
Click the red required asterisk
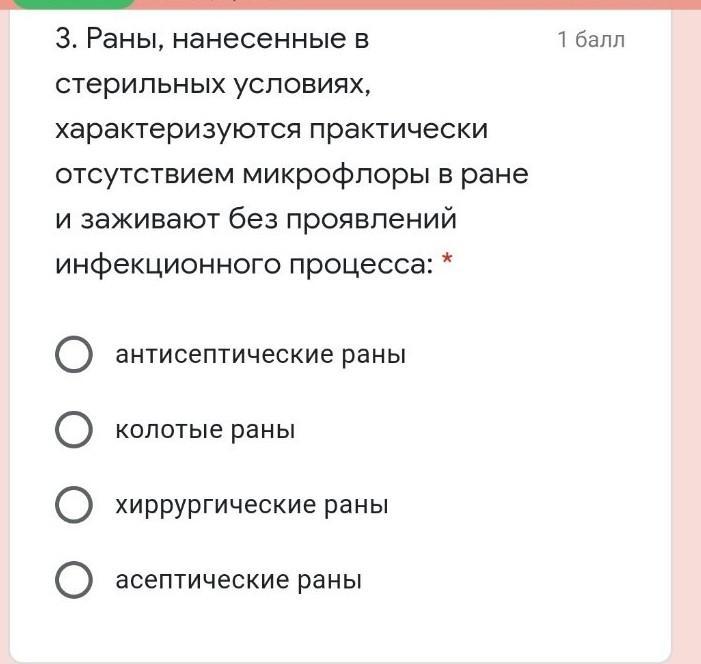(x=447, y=259)
